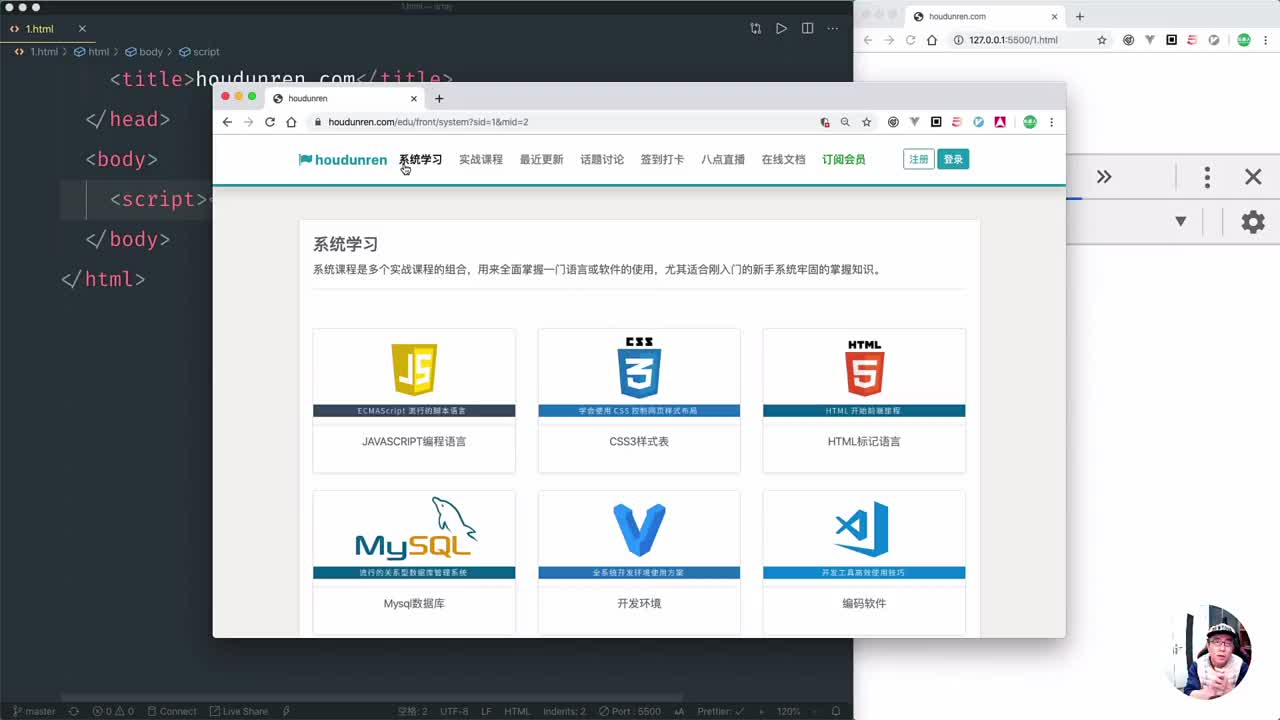The image size is (1280, 720).
Task: Close the houdunren tab in front window
Action: pos(414,98)
